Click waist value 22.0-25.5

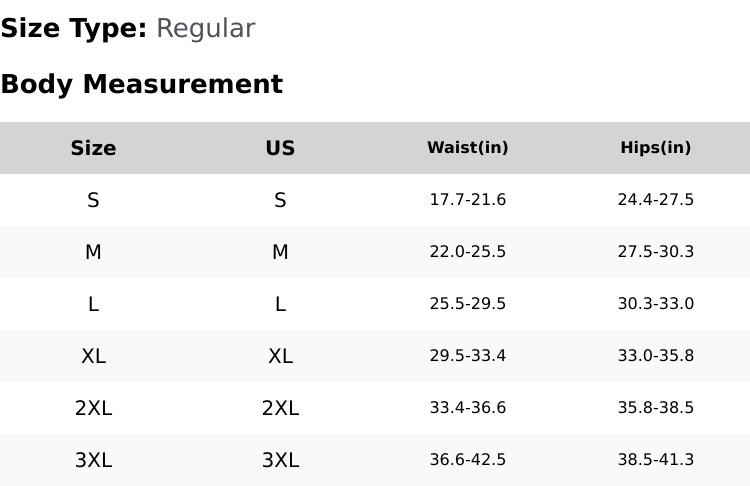point(467,252)
